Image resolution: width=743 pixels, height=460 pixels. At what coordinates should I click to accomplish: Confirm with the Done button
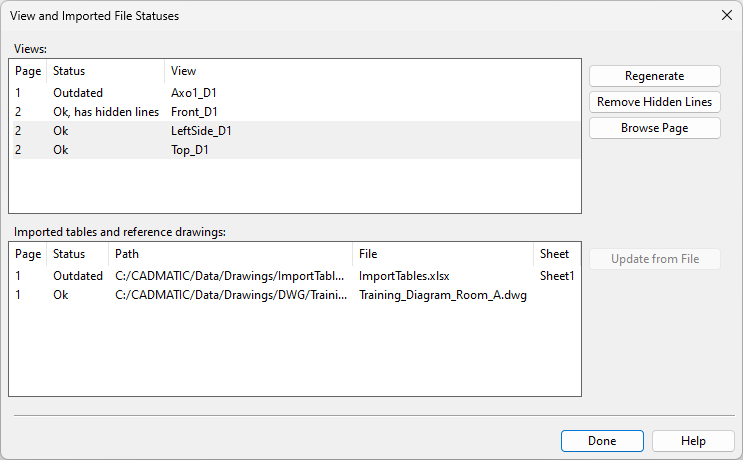pos(602,441)
